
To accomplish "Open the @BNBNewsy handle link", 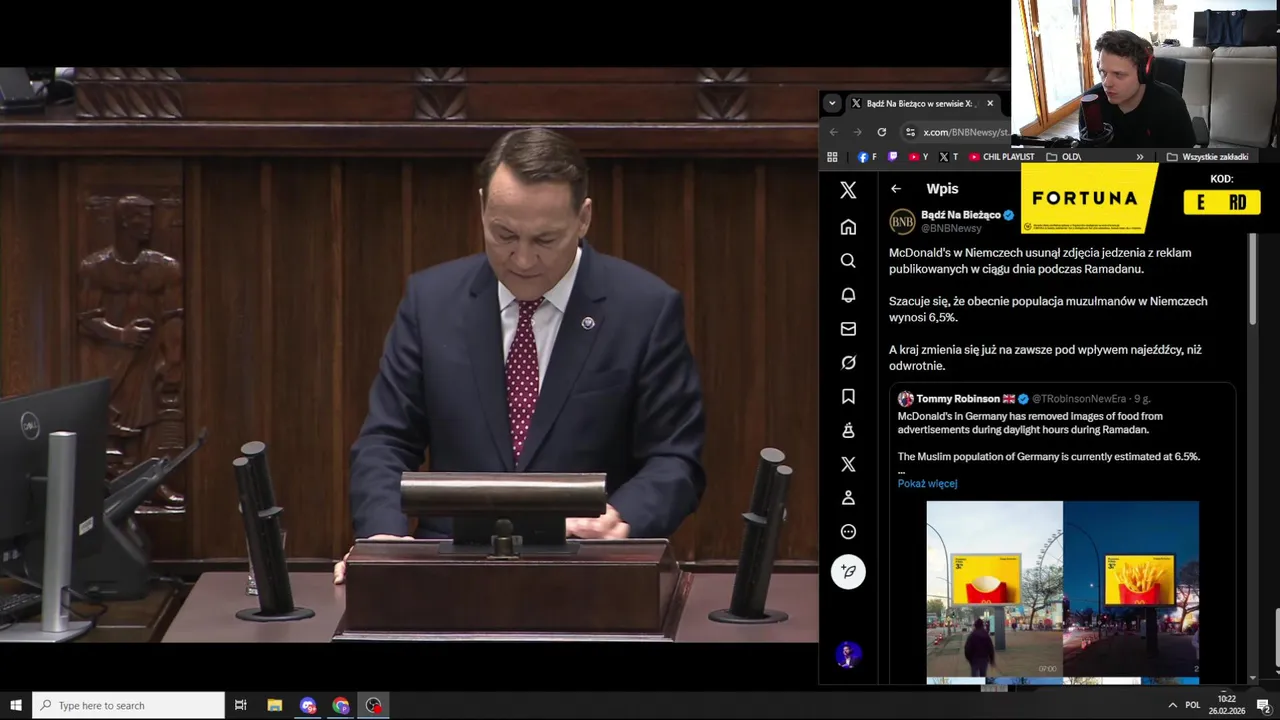I will coord(951,229).
